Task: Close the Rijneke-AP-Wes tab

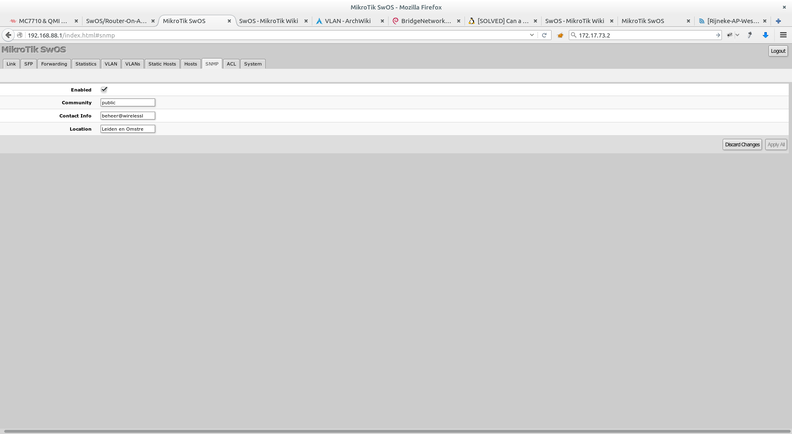Action: click(x=765, y=21)
